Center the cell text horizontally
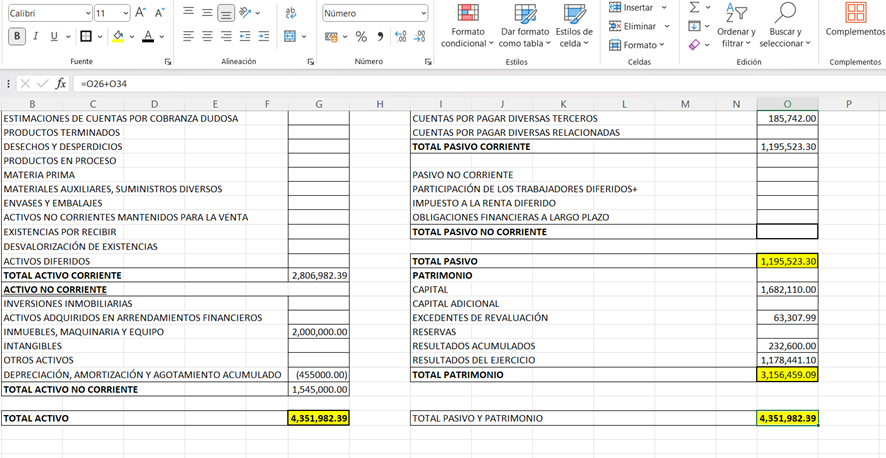Viewport: 886px width, 458px height. [x=207, y=36]
